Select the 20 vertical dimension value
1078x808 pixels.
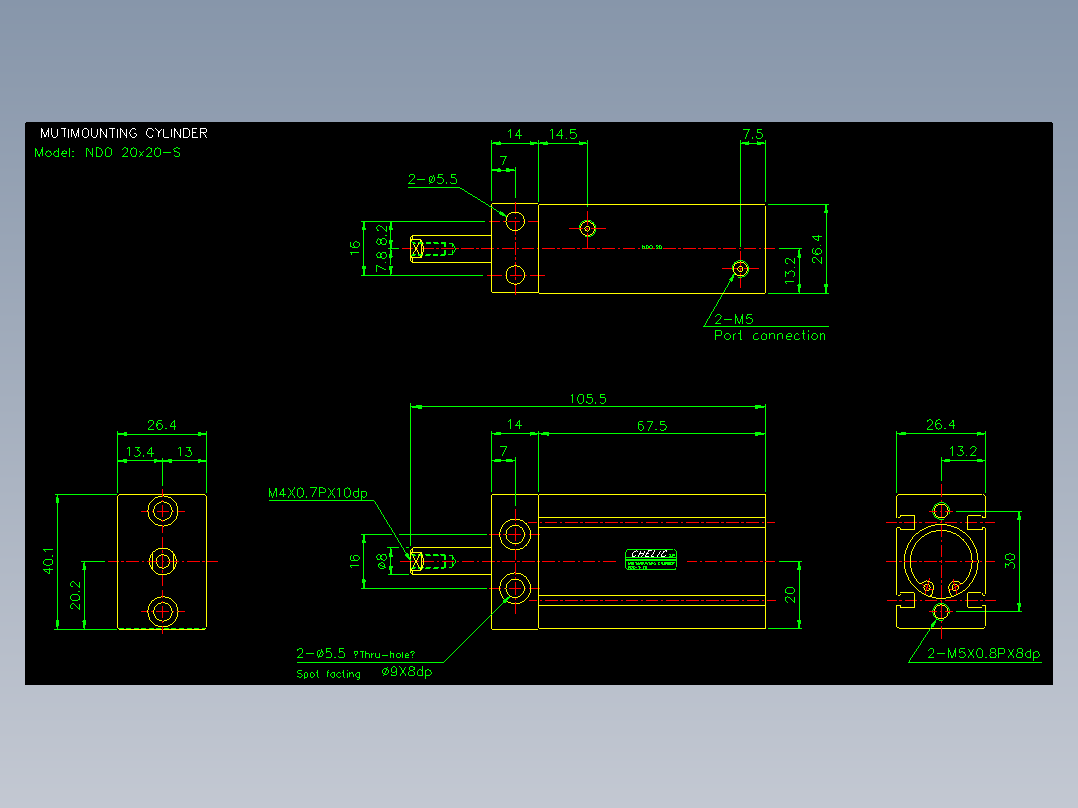789,595
